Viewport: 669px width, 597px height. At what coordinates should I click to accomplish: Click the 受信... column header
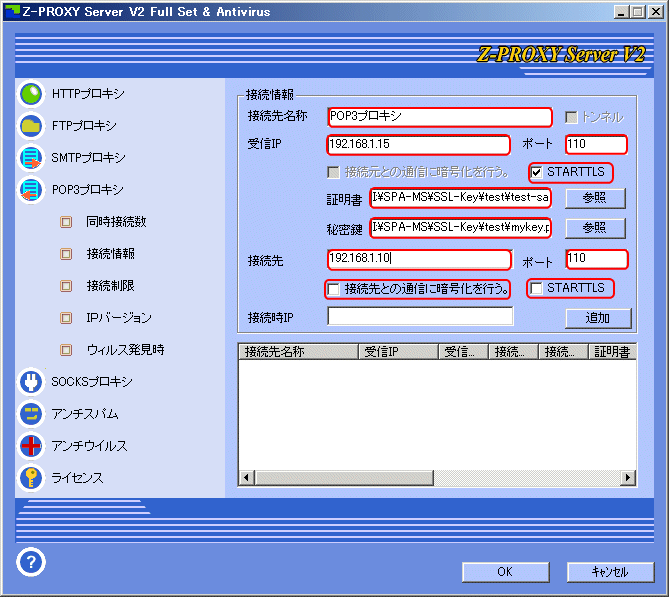tap(463, 352)
